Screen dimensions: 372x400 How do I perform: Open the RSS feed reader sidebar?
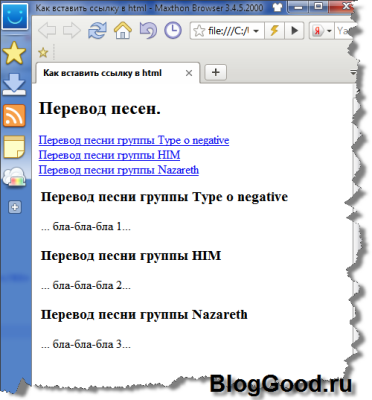14,116
